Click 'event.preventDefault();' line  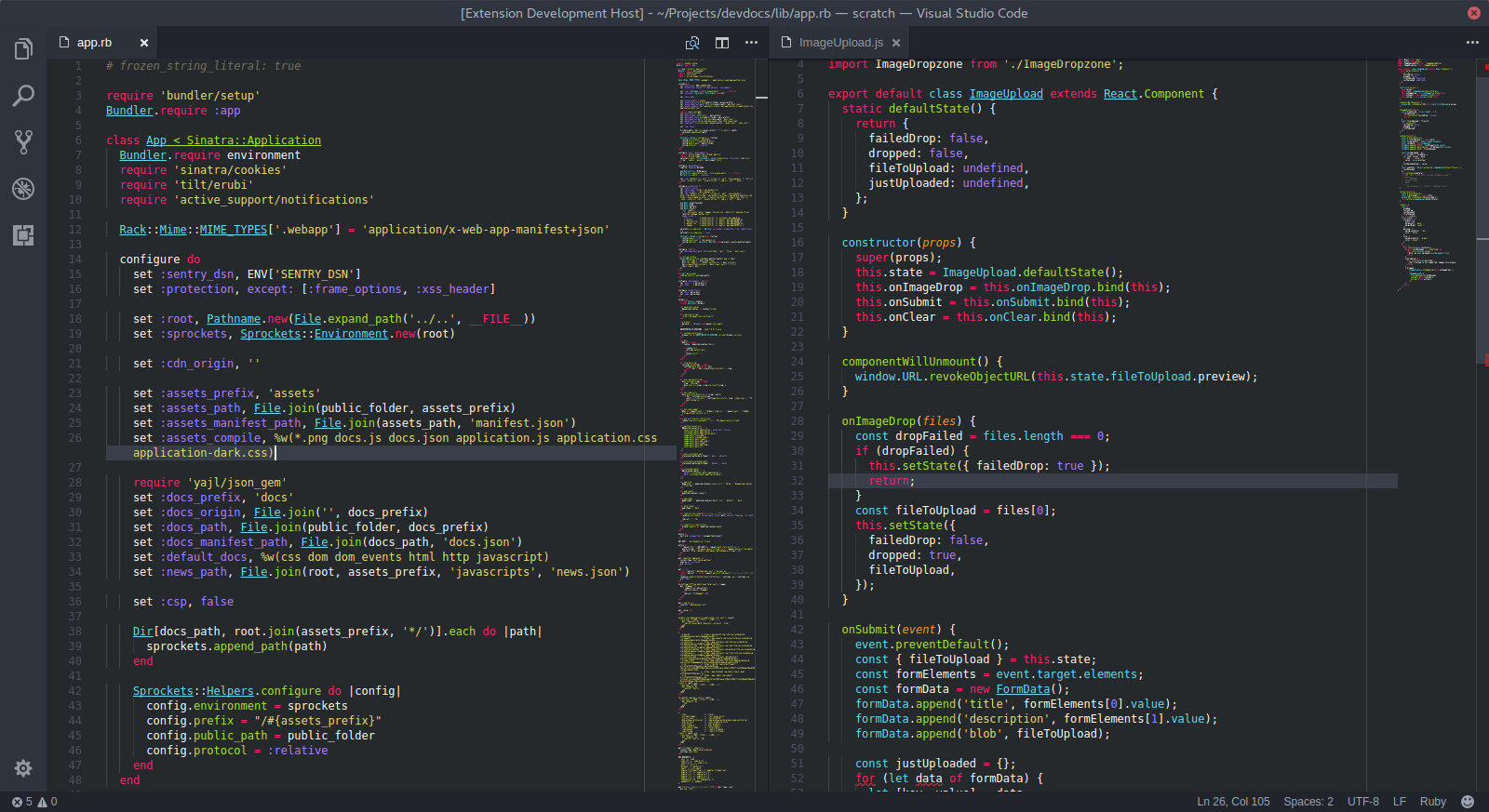932,645
